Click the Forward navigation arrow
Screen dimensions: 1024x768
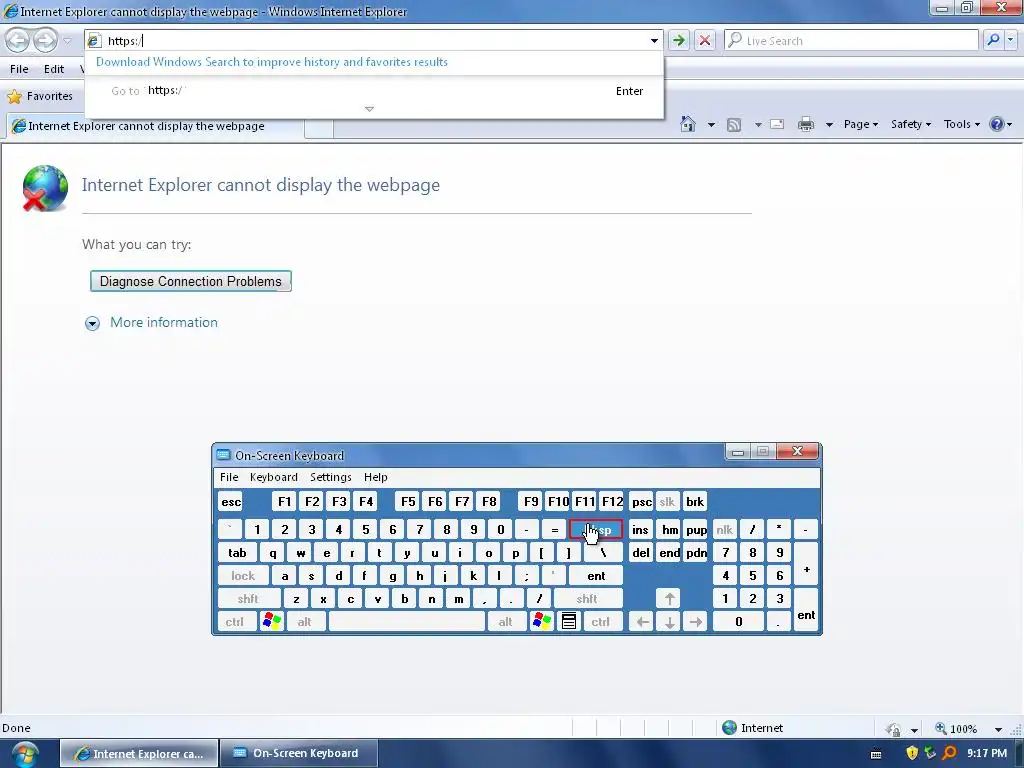(45, 40)
